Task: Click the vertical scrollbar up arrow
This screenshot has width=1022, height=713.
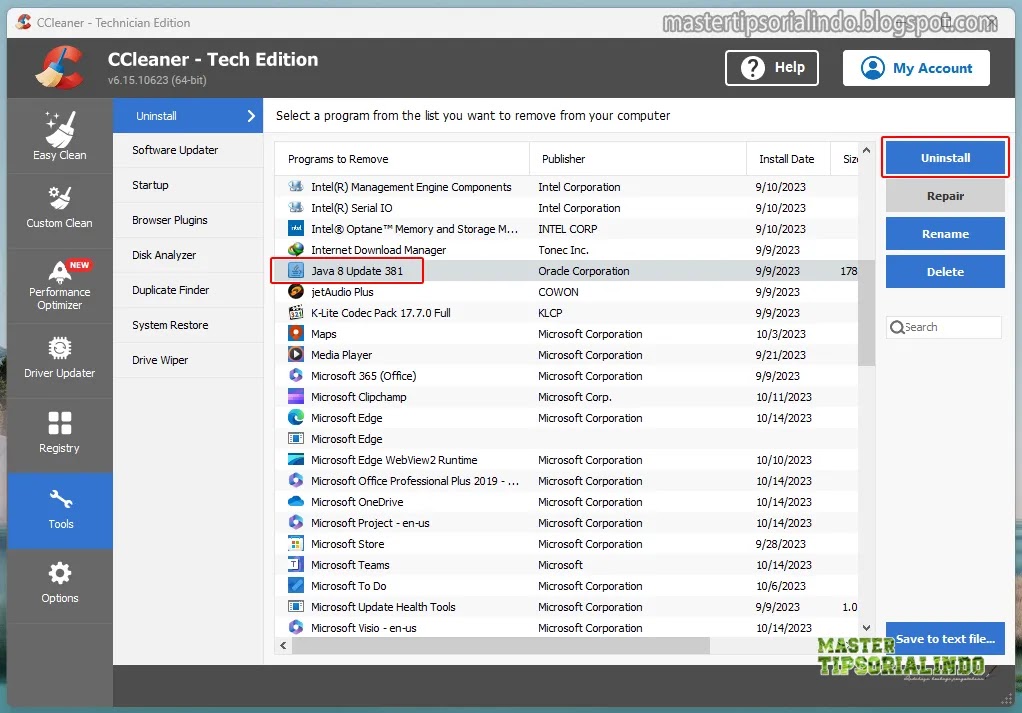Action: point(866,151)
